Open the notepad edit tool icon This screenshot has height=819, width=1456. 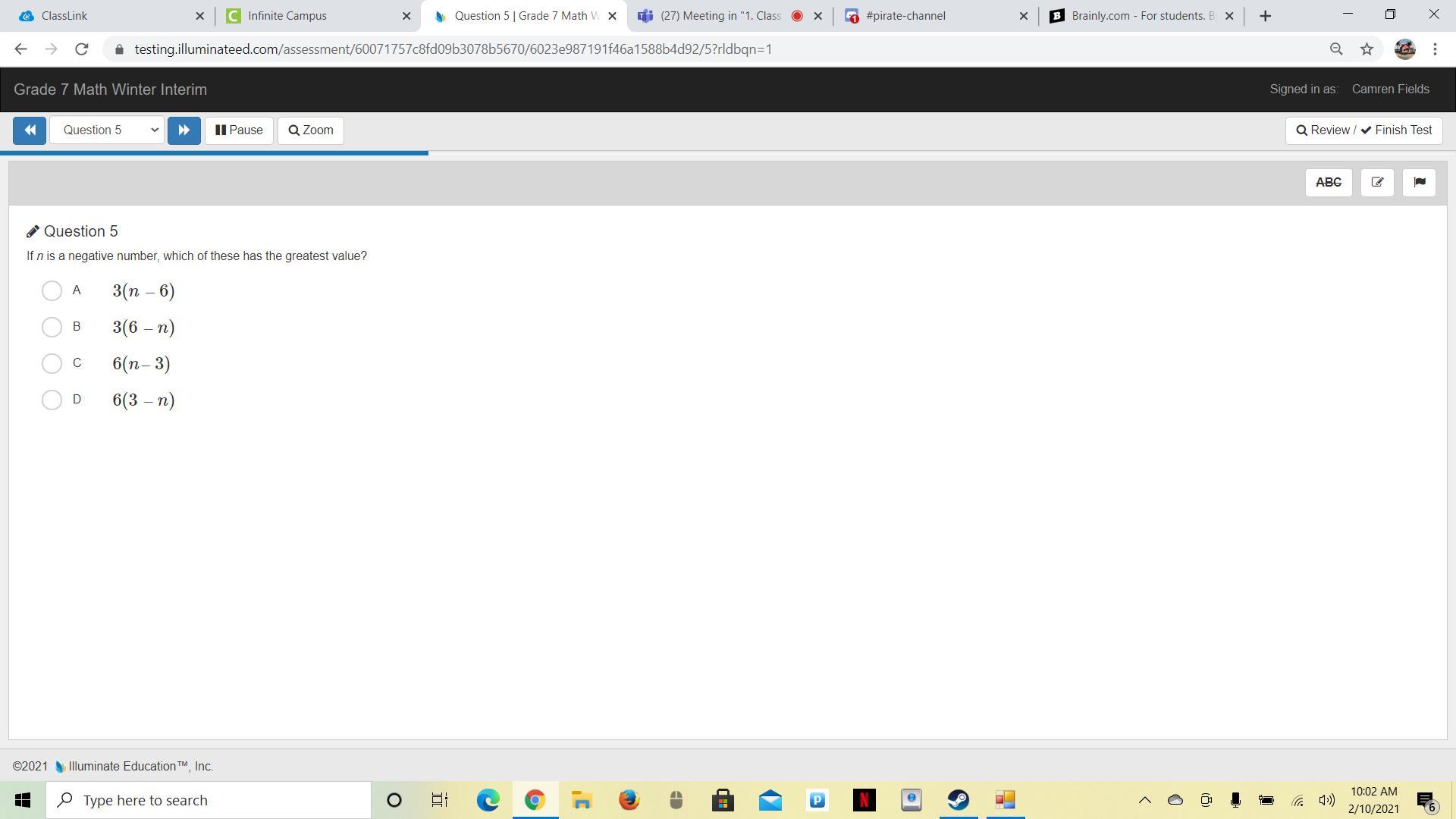(x=1377, y=183)
